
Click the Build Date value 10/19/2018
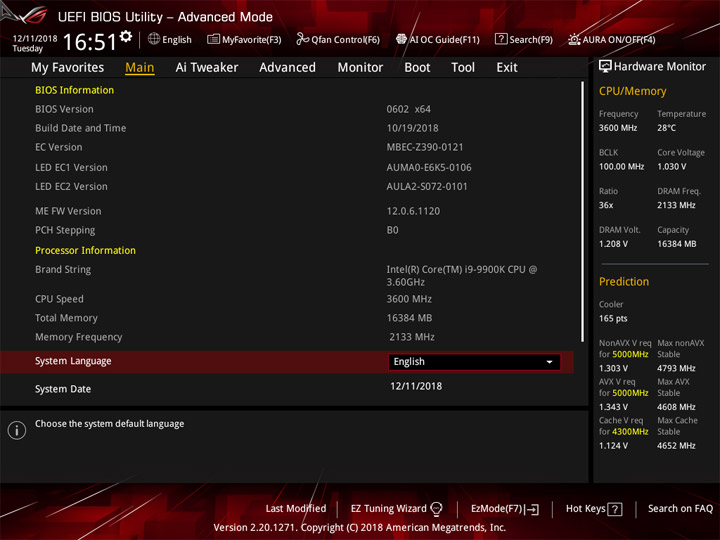click(412, 128)
